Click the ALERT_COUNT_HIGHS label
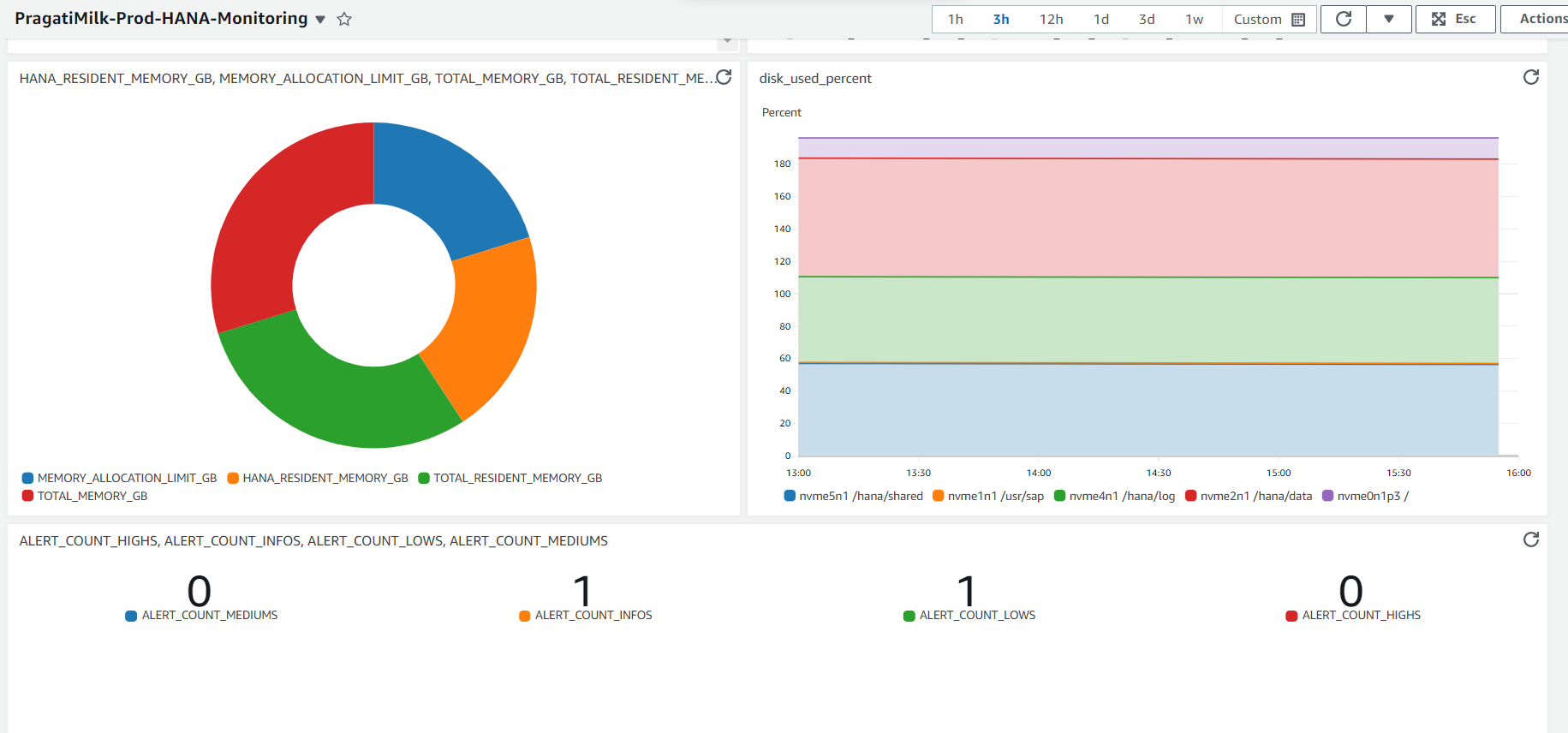 [1361, 615]
